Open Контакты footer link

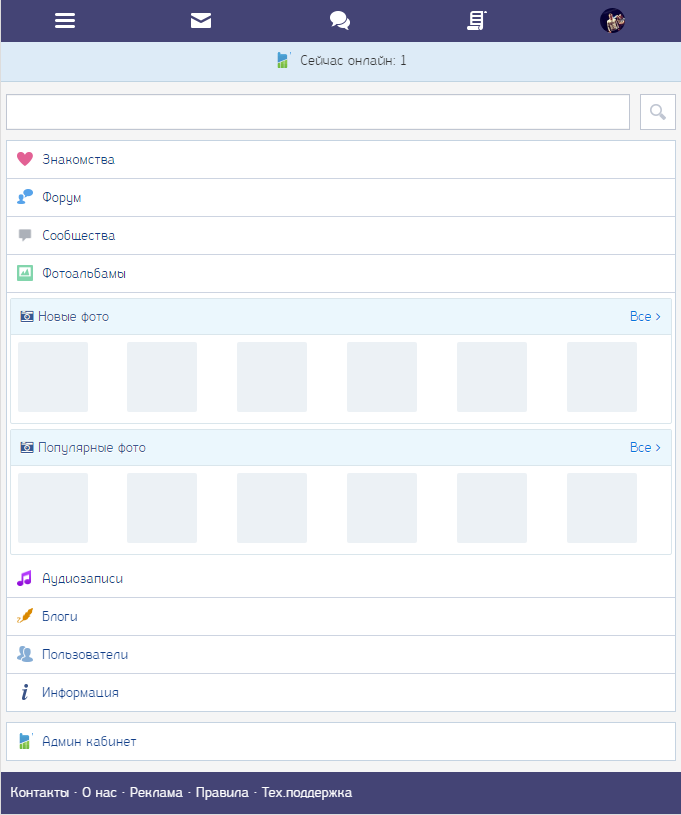click(x=40, y=793)
